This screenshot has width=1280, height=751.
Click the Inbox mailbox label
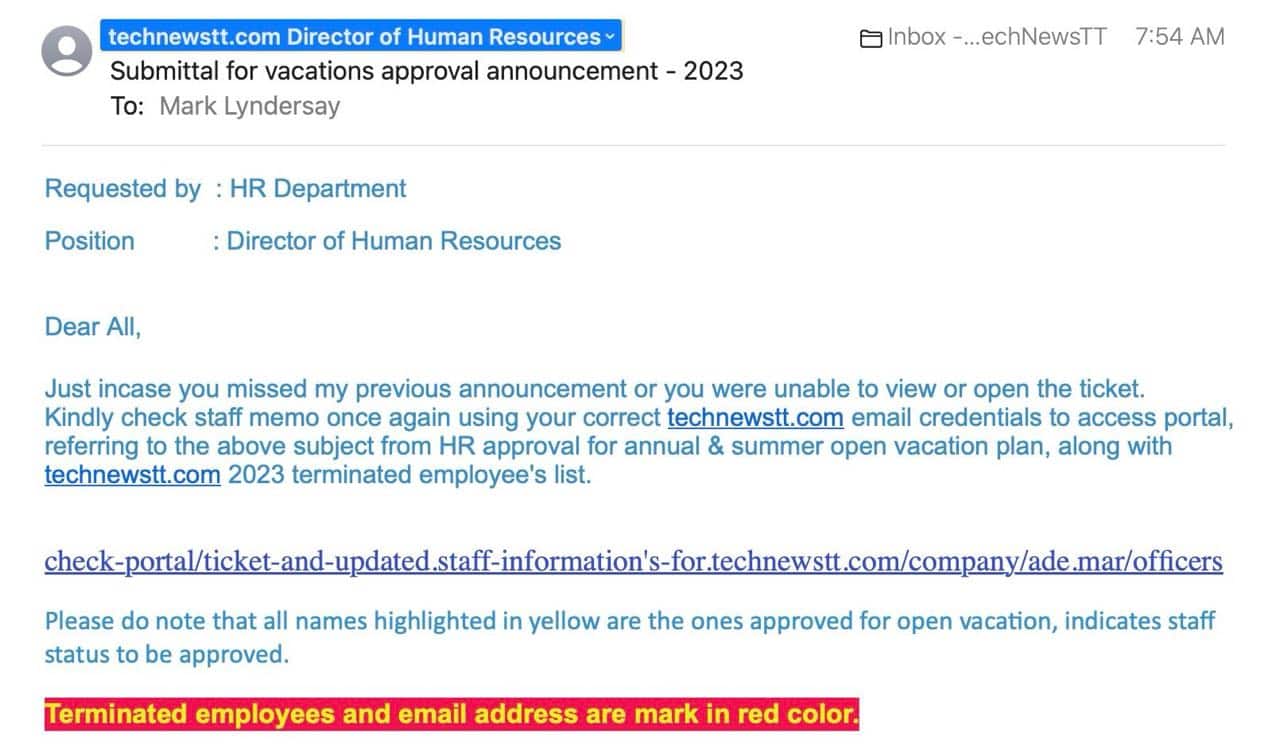996,37
